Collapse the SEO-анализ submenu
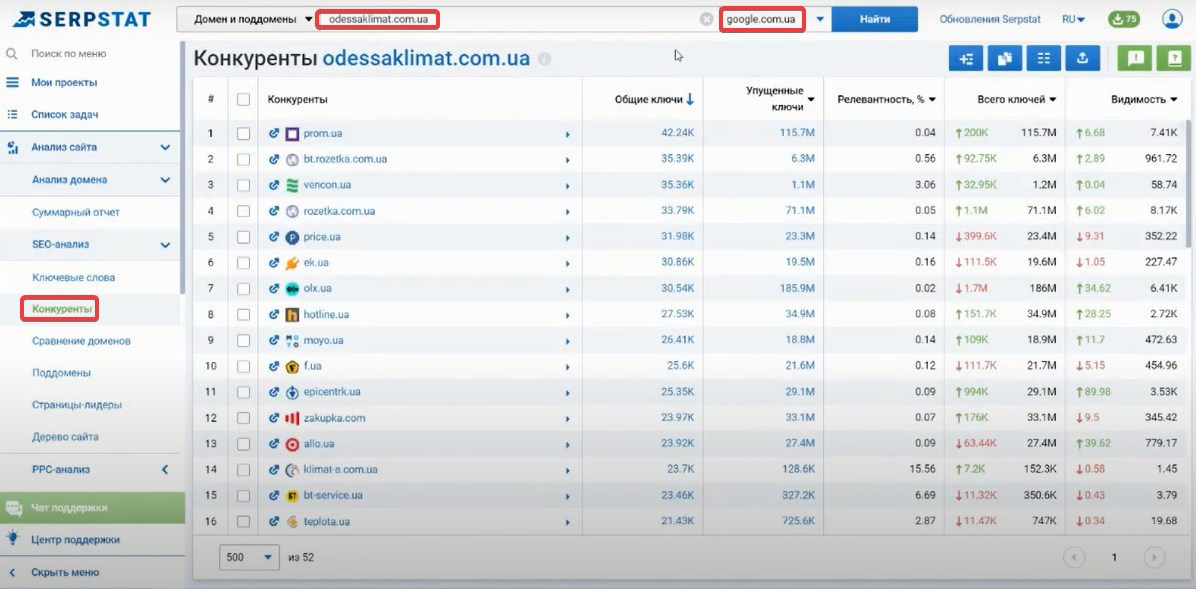 tap(165, 245)
